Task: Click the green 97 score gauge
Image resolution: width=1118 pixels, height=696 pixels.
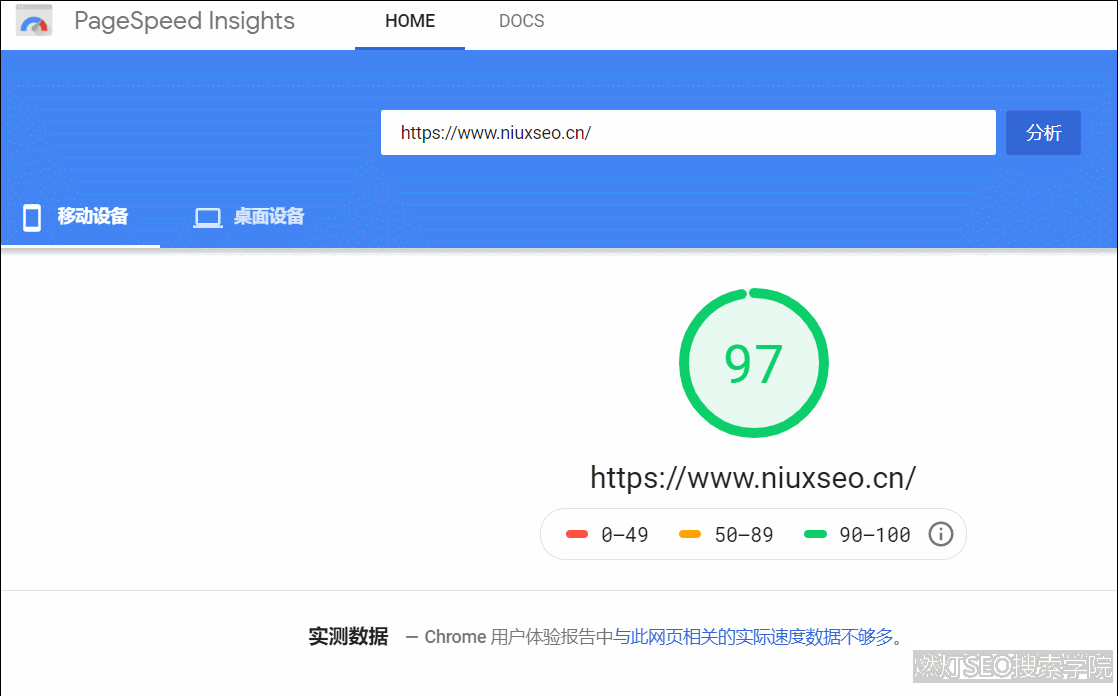Action: (754, 363)
